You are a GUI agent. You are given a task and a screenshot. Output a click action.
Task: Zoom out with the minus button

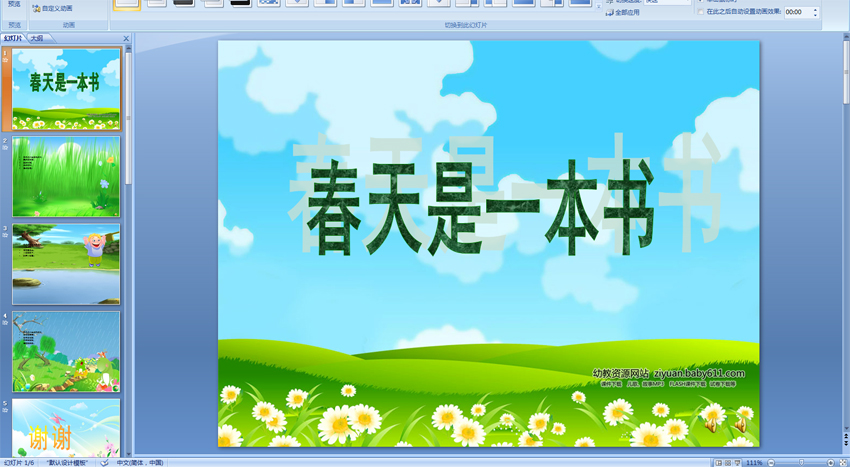point(771,463)
